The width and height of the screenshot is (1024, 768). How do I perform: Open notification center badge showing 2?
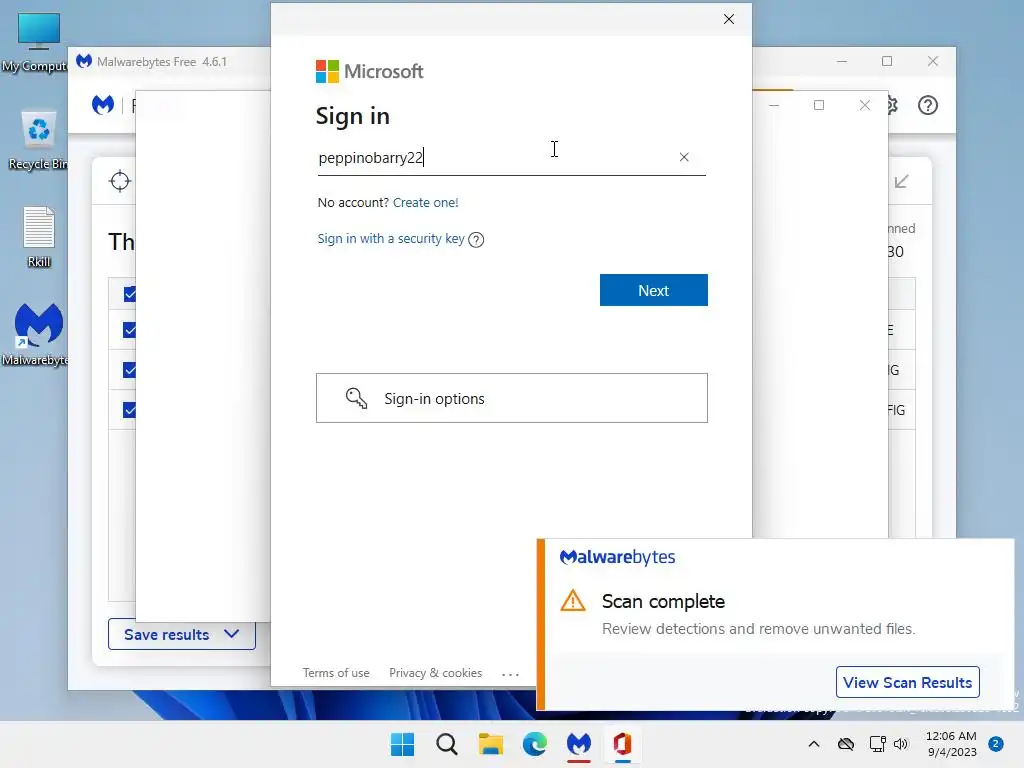pyautogui.click(x=996, y=744)
